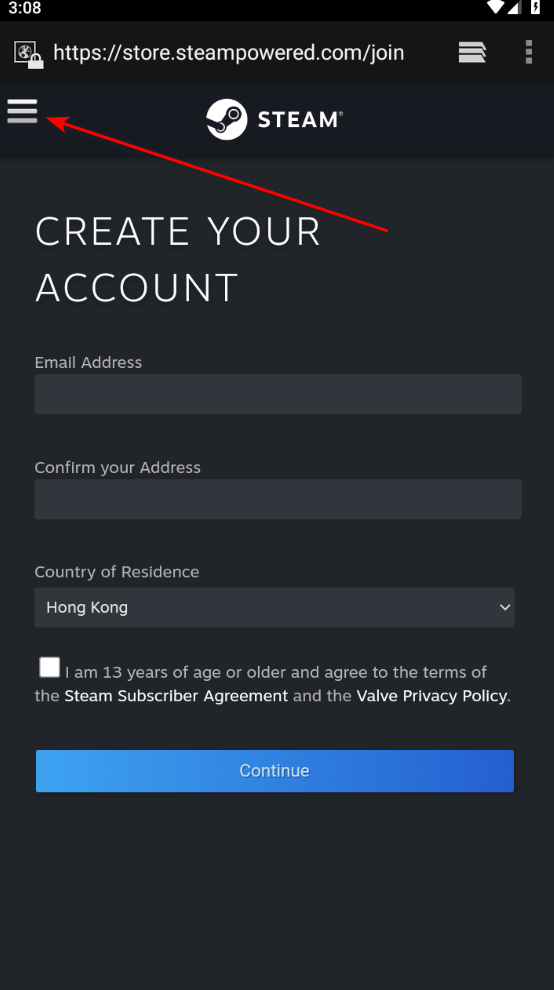
Task: Open the Valve Privacy Policy link
Action: [x=431, y=696]
